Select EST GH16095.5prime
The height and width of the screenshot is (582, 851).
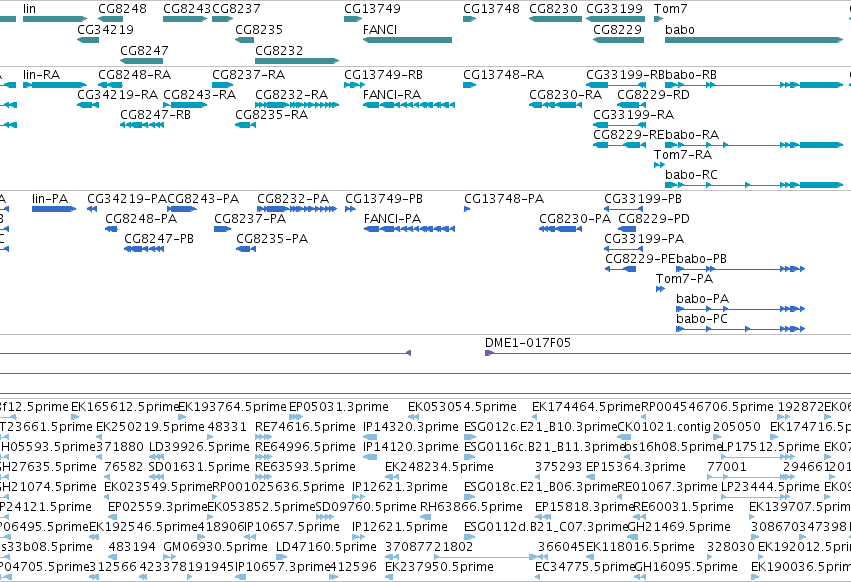click(686, 567)
